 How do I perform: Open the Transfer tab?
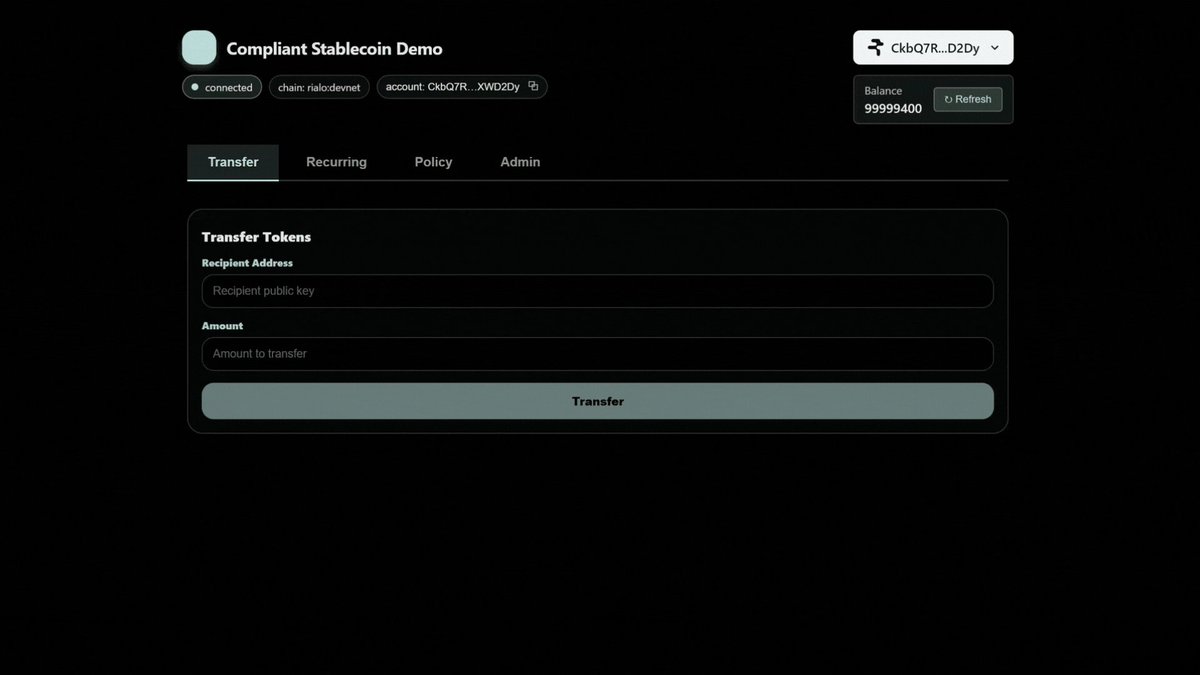pyautogui.click(x=233, y=162)
